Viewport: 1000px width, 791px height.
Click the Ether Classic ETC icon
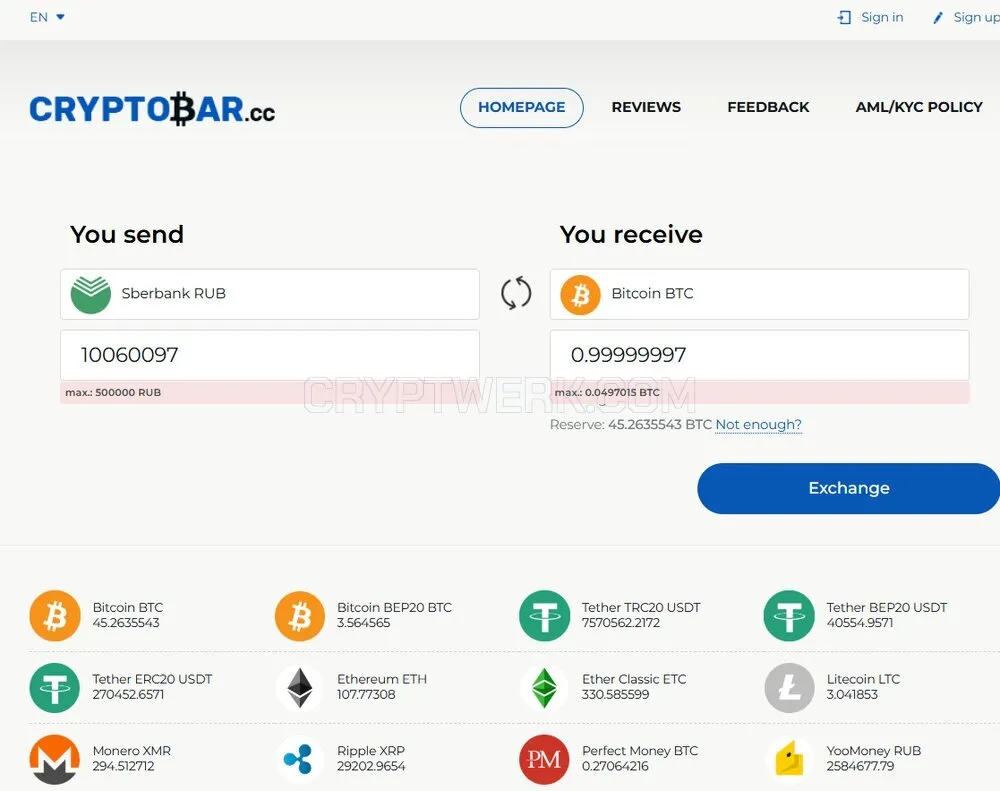545,688
